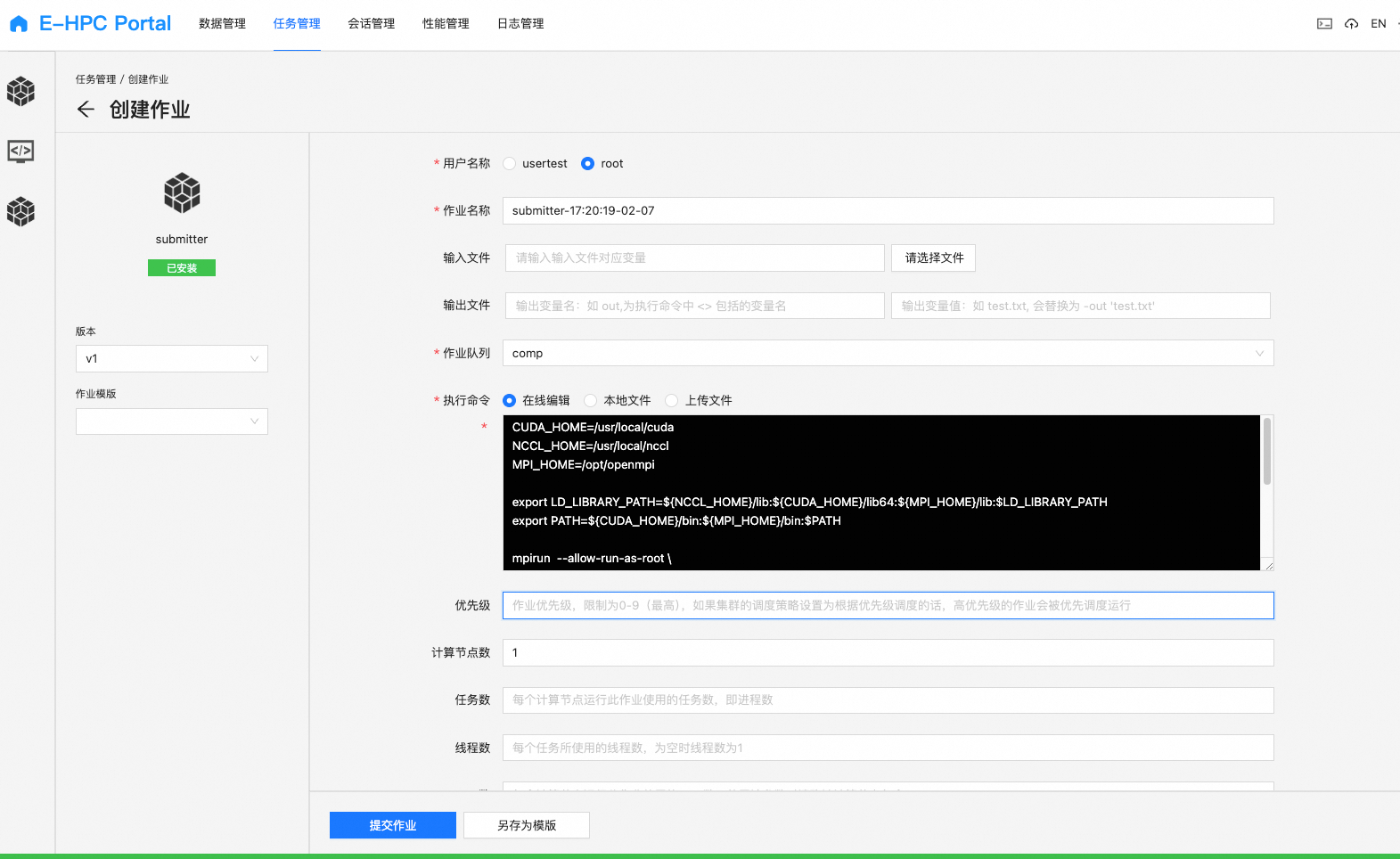Screen dimensions: 1400x859
Task: Open the 会话管理 menu
Action: (x=371, y=24)
